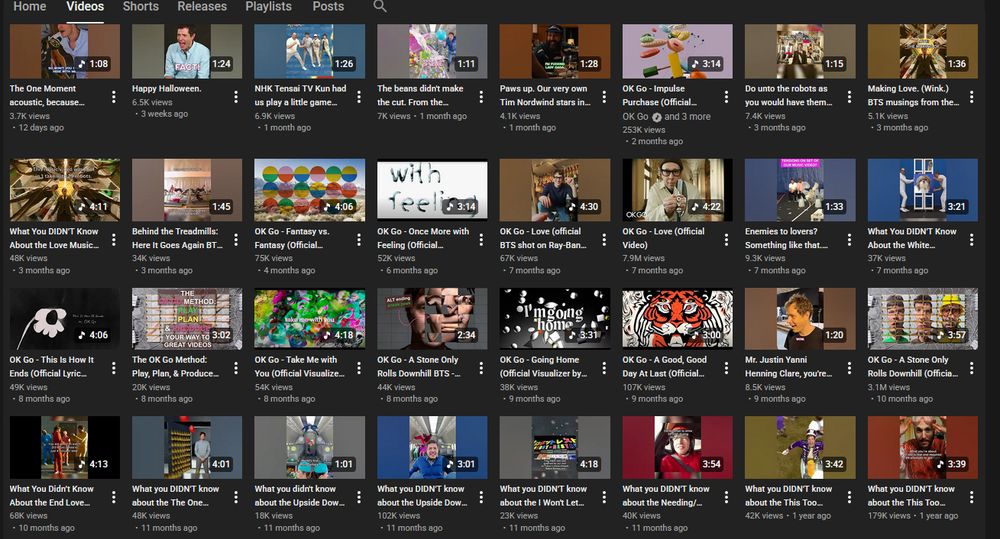Open the 'I'm going home' visualizer thumbnail

[555, 318]
